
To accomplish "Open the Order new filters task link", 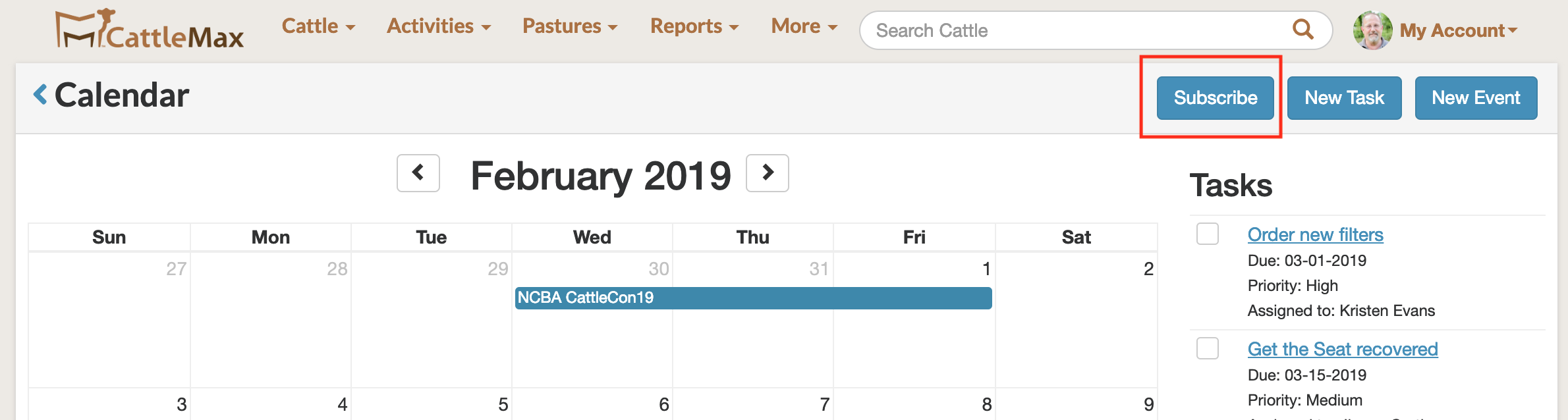I will 1315,234.
